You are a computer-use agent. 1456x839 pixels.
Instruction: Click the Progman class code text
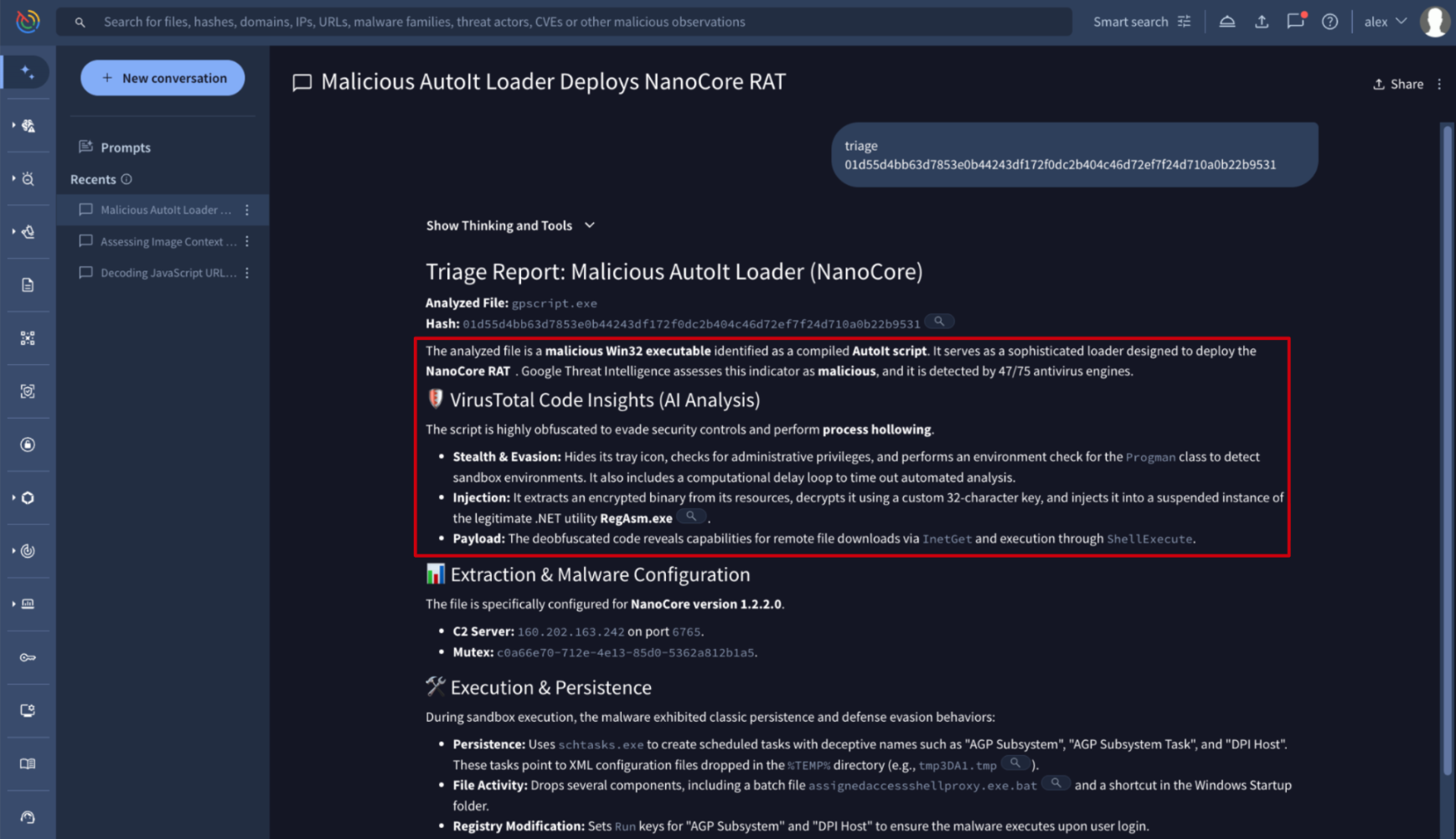point(1150,457)
